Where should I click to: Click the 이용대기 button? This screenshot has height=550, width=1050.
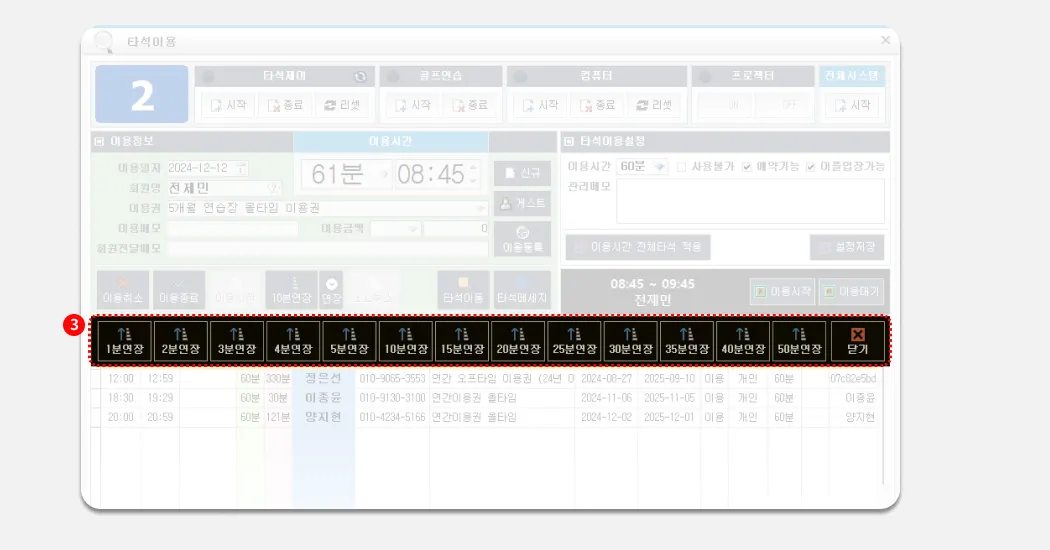tap(851, 291)
